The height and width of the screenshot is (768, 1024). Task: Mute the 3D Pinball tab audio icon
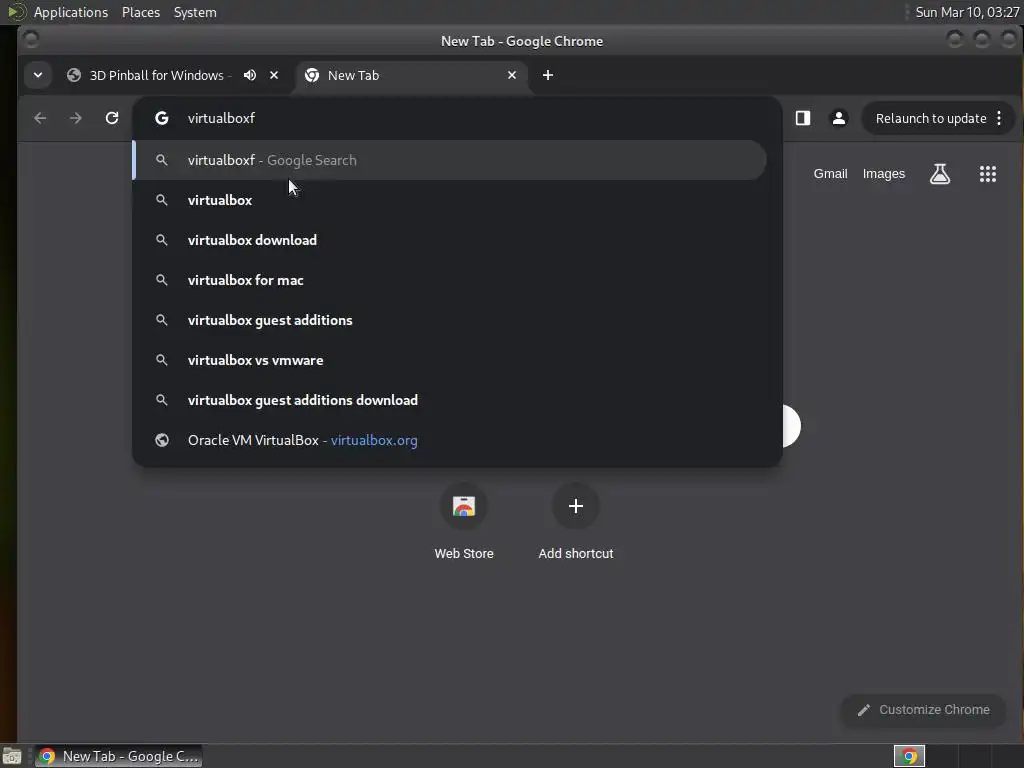pyautogui.click(x=249, y=75)
